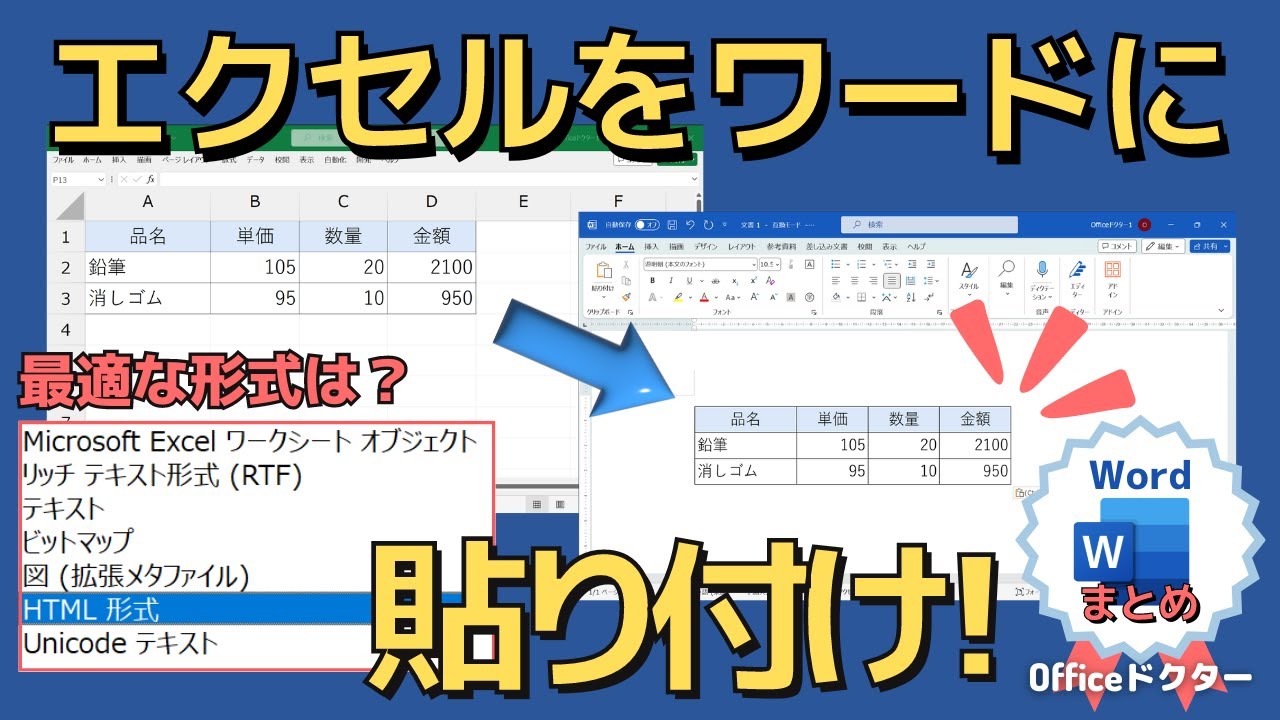
Task: Click the Numbering list icon in Word
Action: click(861, 264)
